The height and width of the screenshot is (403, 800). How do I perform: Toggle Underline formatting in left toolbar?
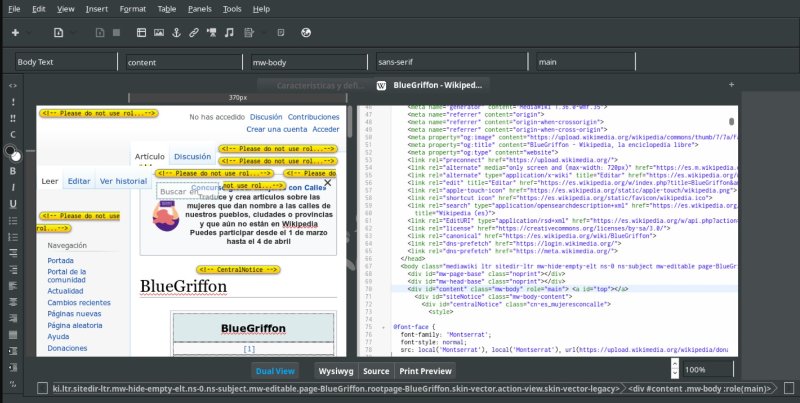pyautogui.click(x=13, y=203)
